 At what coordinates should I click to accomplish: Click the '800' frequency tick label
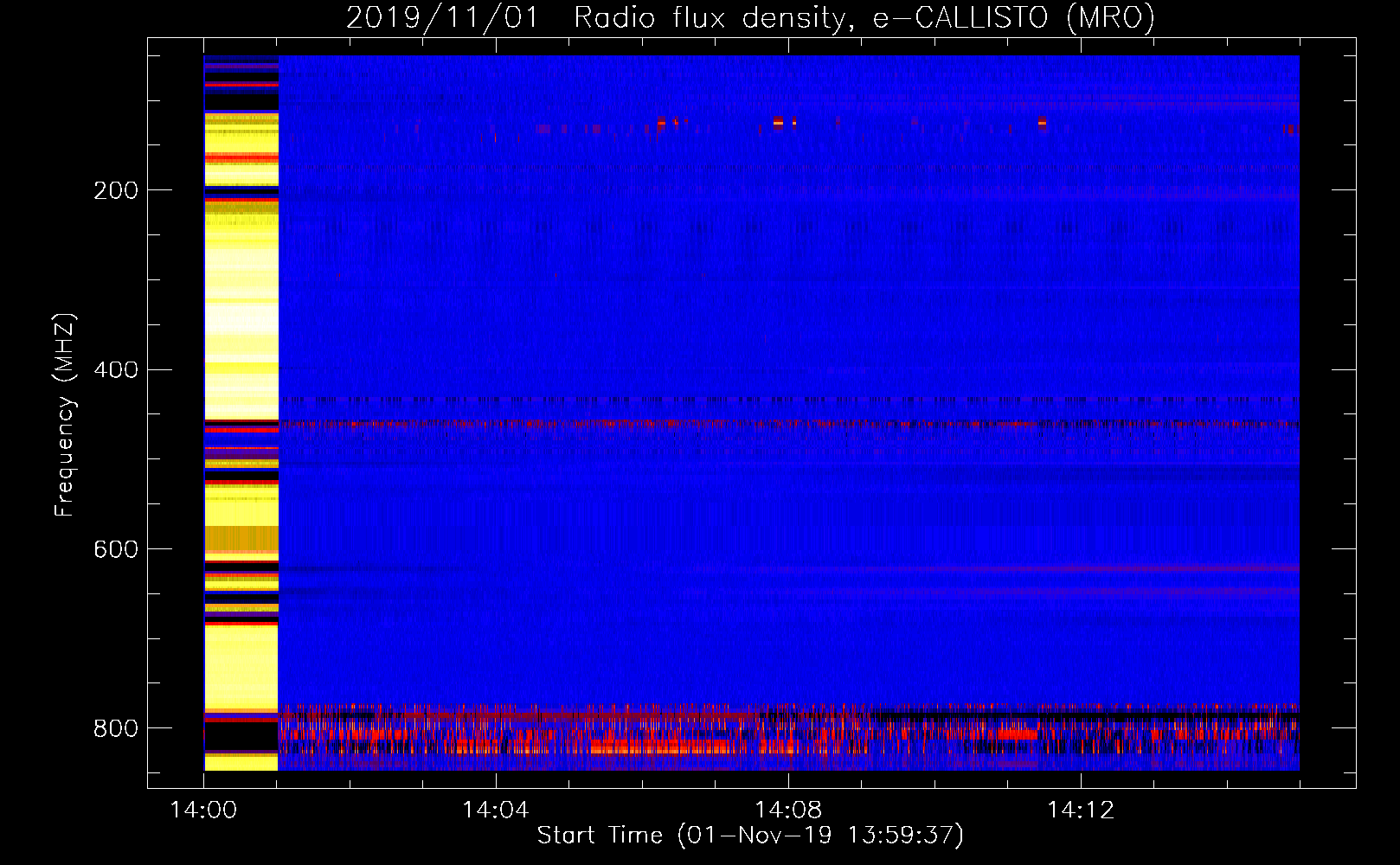coord(116,728)
